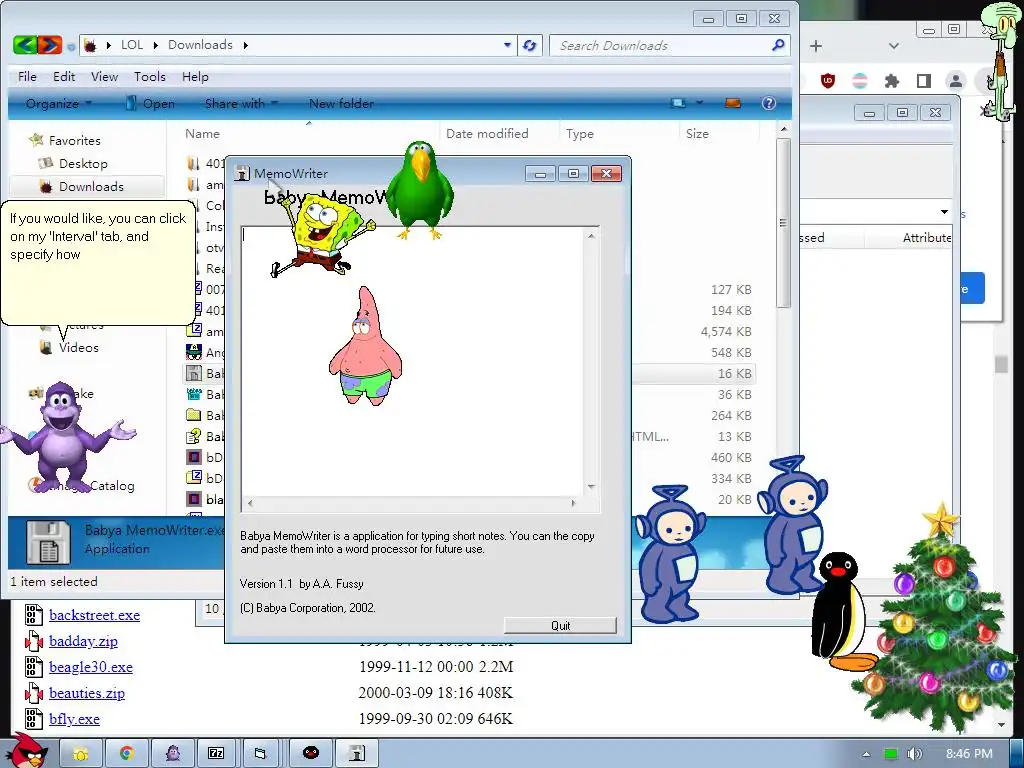Click the backstreet.exe file icon
The height and width of the screenshot is (768, 1024).
point(33,615)
